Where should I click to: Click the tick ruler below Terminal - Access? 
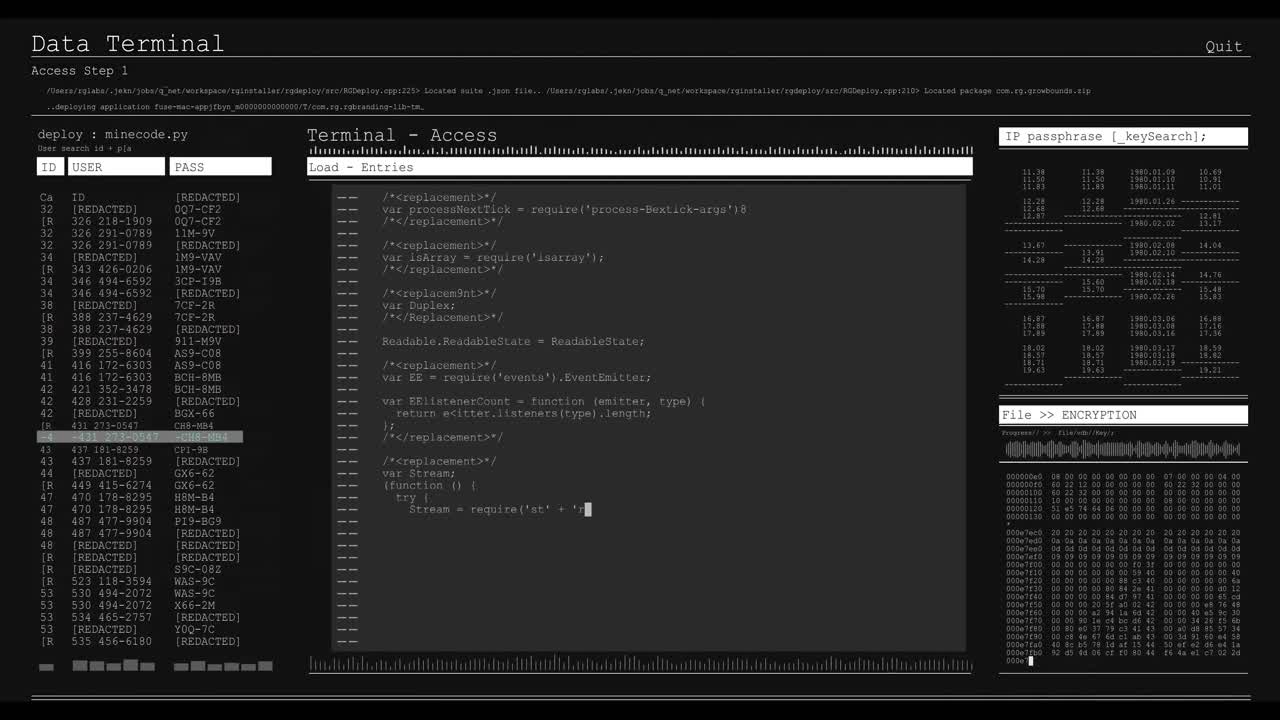tap(639, 151)
